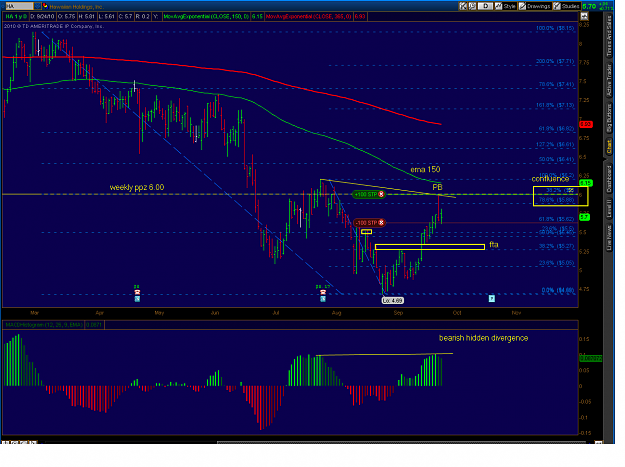Click the 'PB' annotation near the trendline
The height and width of the screenshot is (467, 625).
(x=437, y=187)
